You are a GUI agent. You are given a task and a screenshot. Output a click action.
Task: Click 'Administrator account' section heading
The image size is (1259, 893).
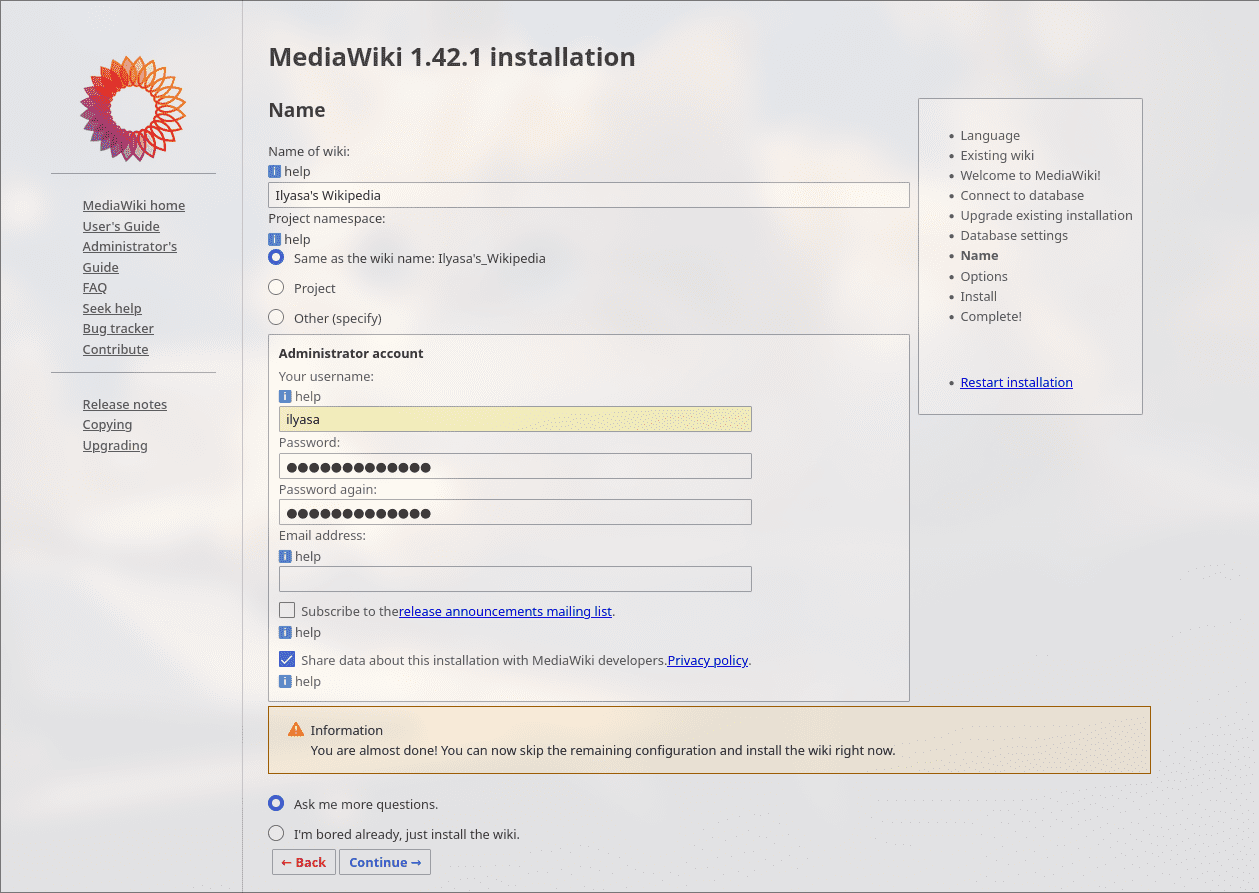(351, 354)
